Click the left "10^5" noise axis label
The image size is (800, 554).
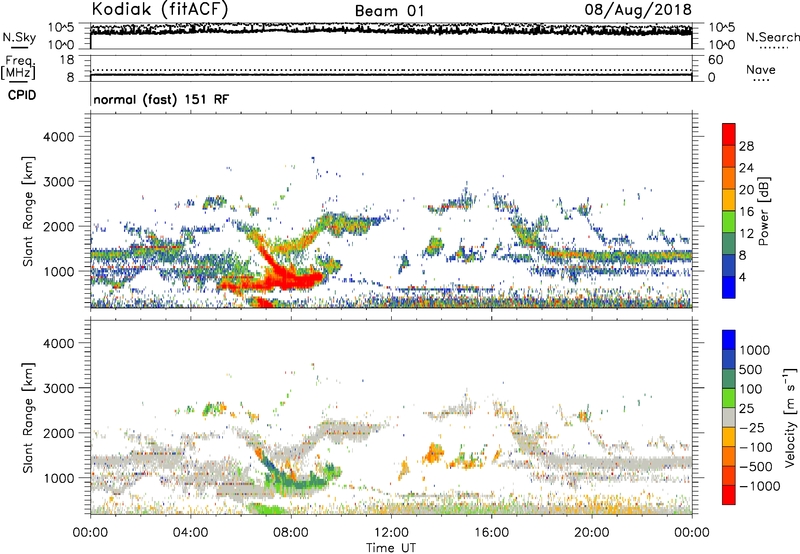61,27
